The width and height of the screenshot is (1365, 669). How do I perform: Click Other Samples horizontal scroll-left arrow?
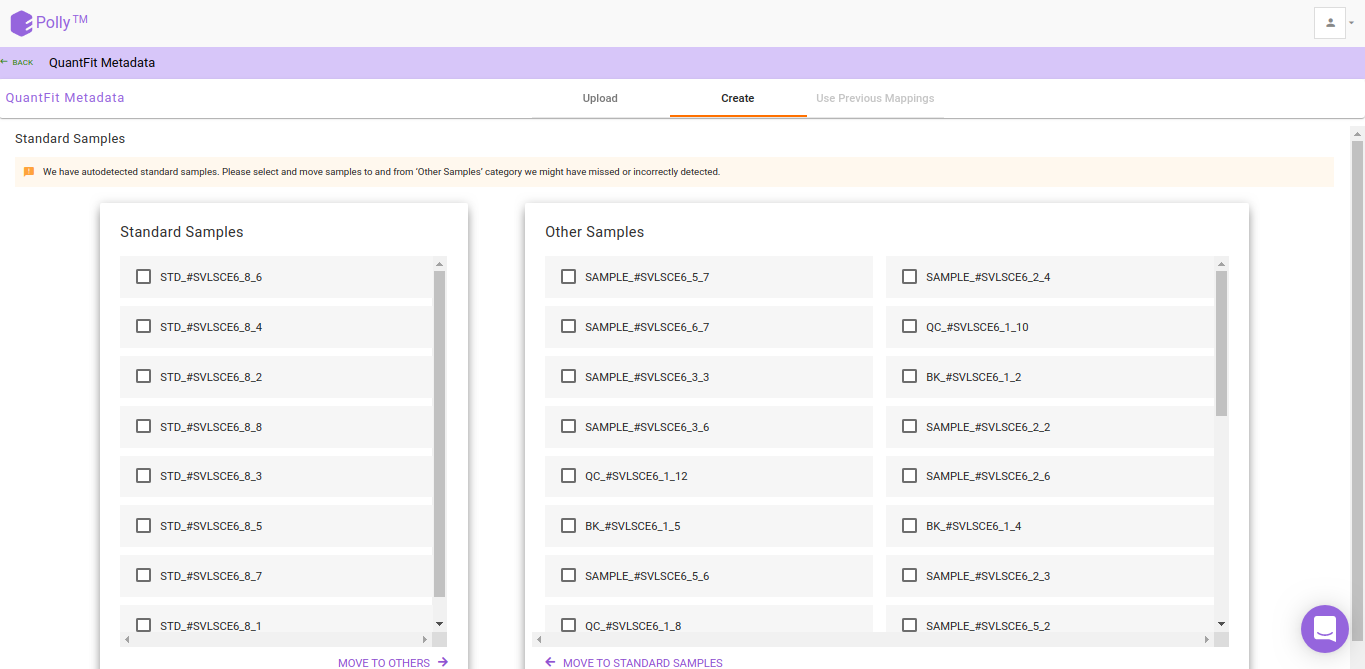(539, 639)
